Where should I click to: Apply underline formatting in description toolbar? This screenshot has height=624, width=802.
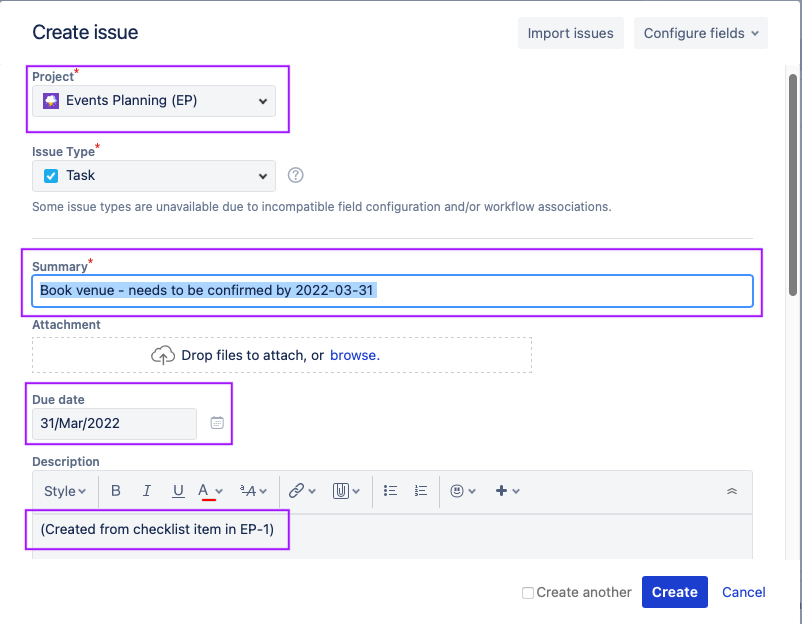[x=178, y=491]
